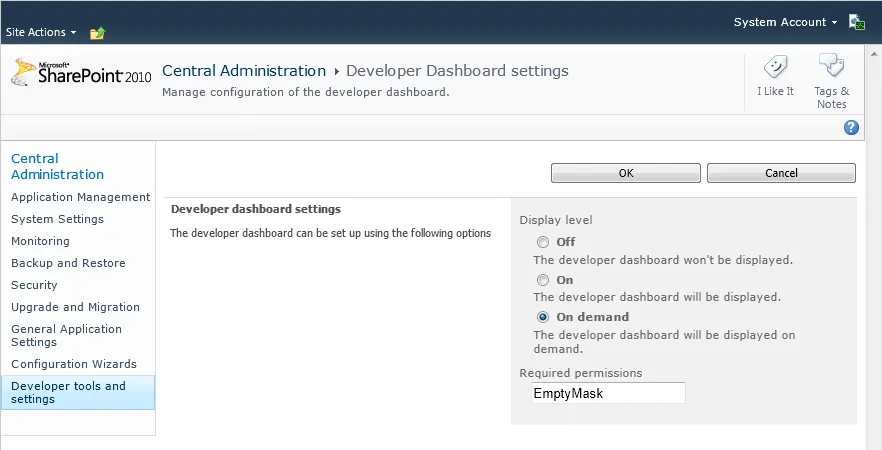
Task: Click the Cancel button
Action: (781, 173)
